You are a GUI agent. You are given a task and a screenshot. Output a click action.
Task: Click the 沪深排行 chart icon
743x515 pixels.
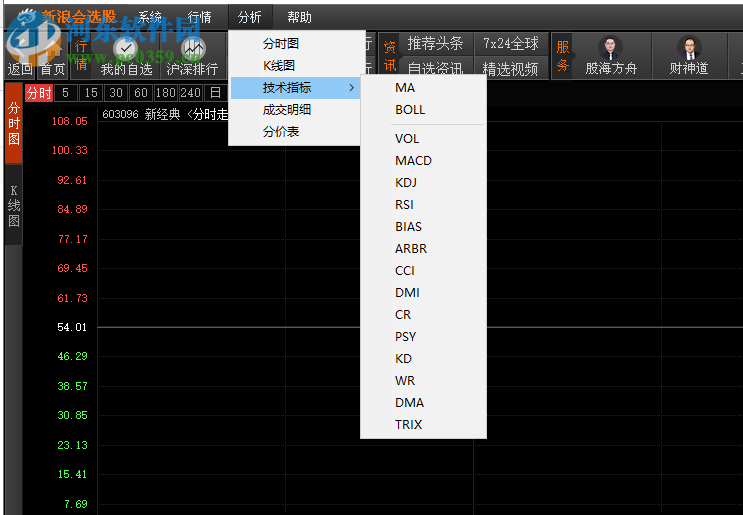point(192,47)
